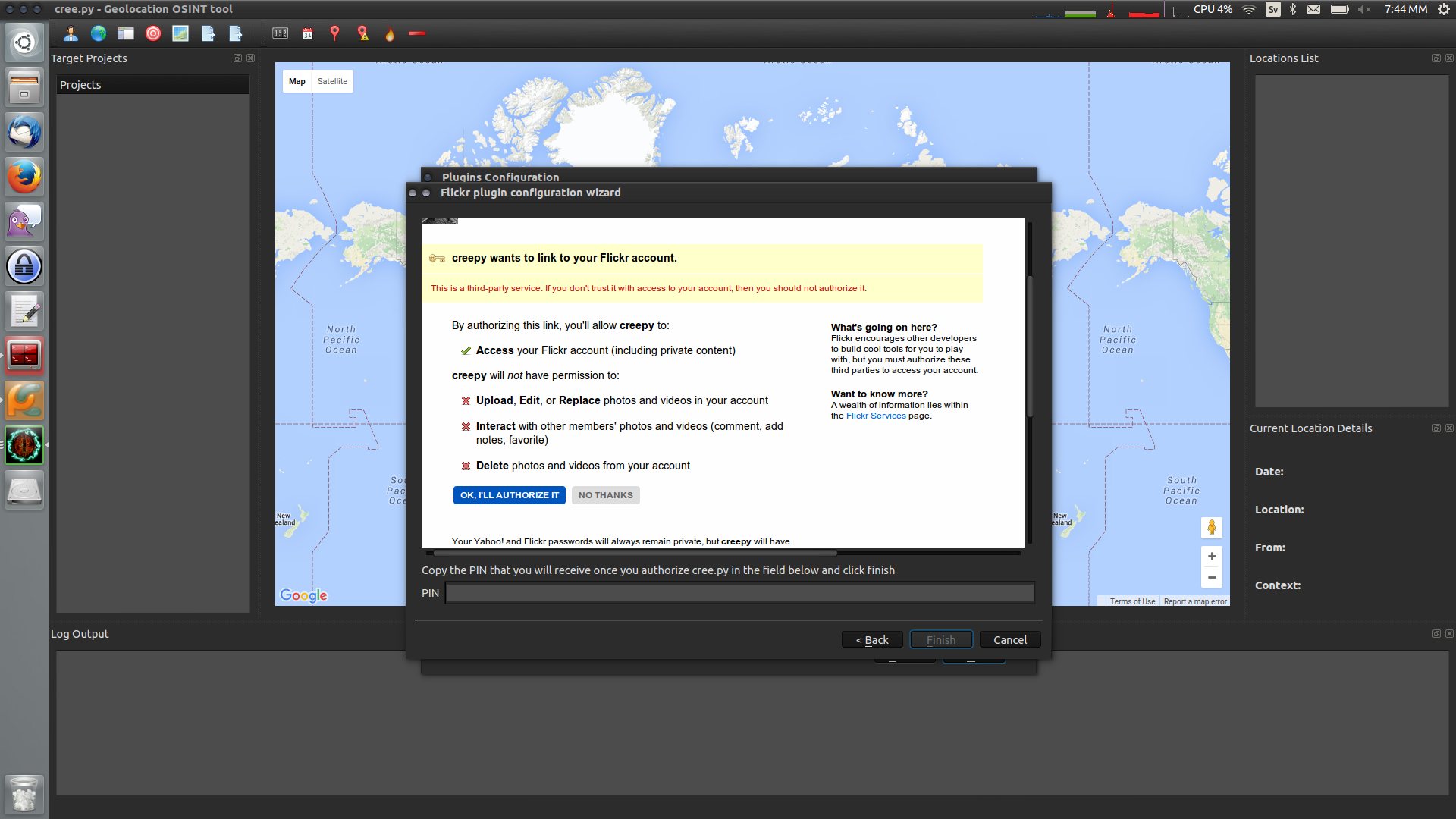Open battery indicator menu
Image resolution: width=1456 pixels, height=819 pixels.
pyautogui.click(x=1340, y=9)
